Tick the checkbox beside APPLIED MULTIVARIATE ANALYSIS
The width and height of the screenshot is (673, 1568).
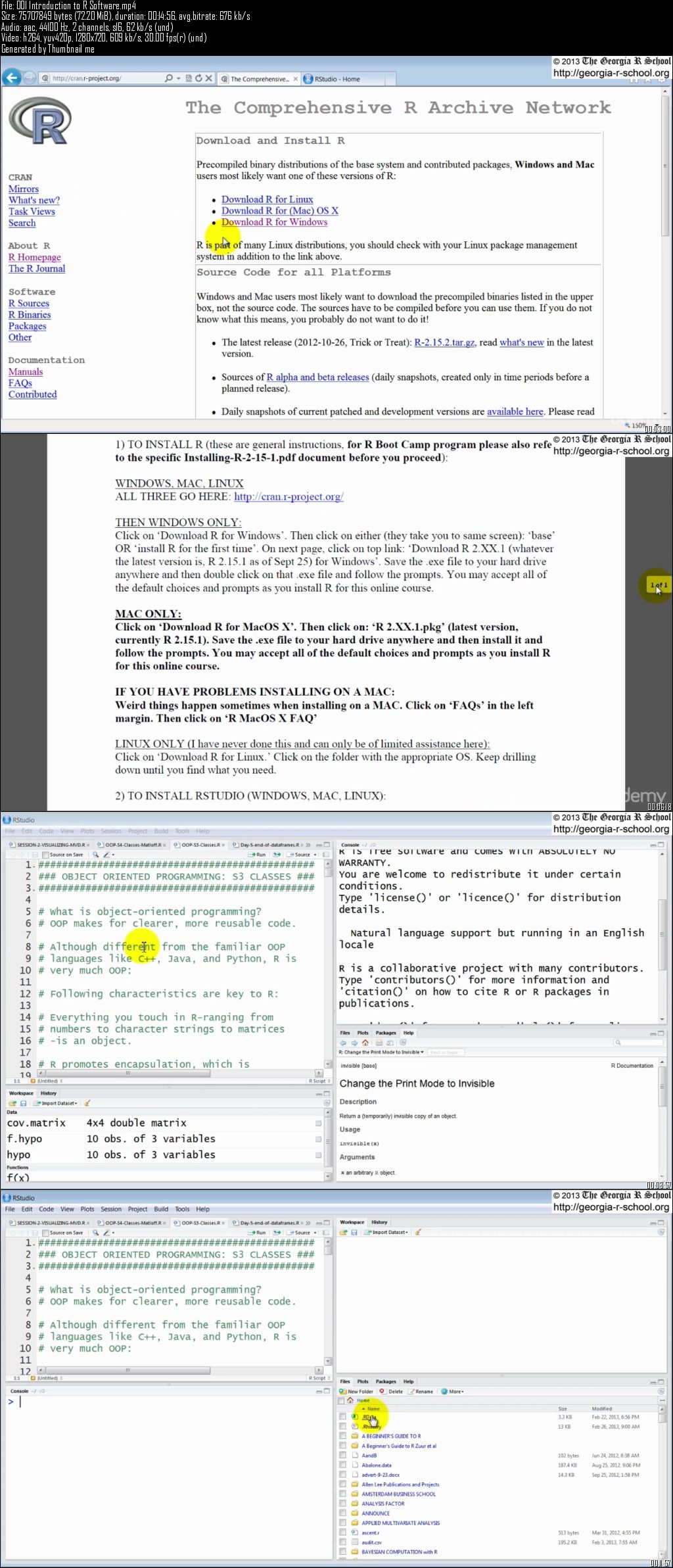[342, 1523]
